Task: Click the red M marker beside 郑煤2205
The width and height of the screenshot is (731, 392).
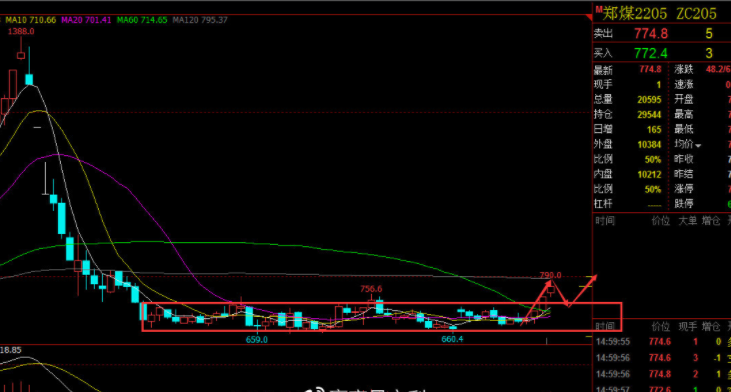Action: 599,10
